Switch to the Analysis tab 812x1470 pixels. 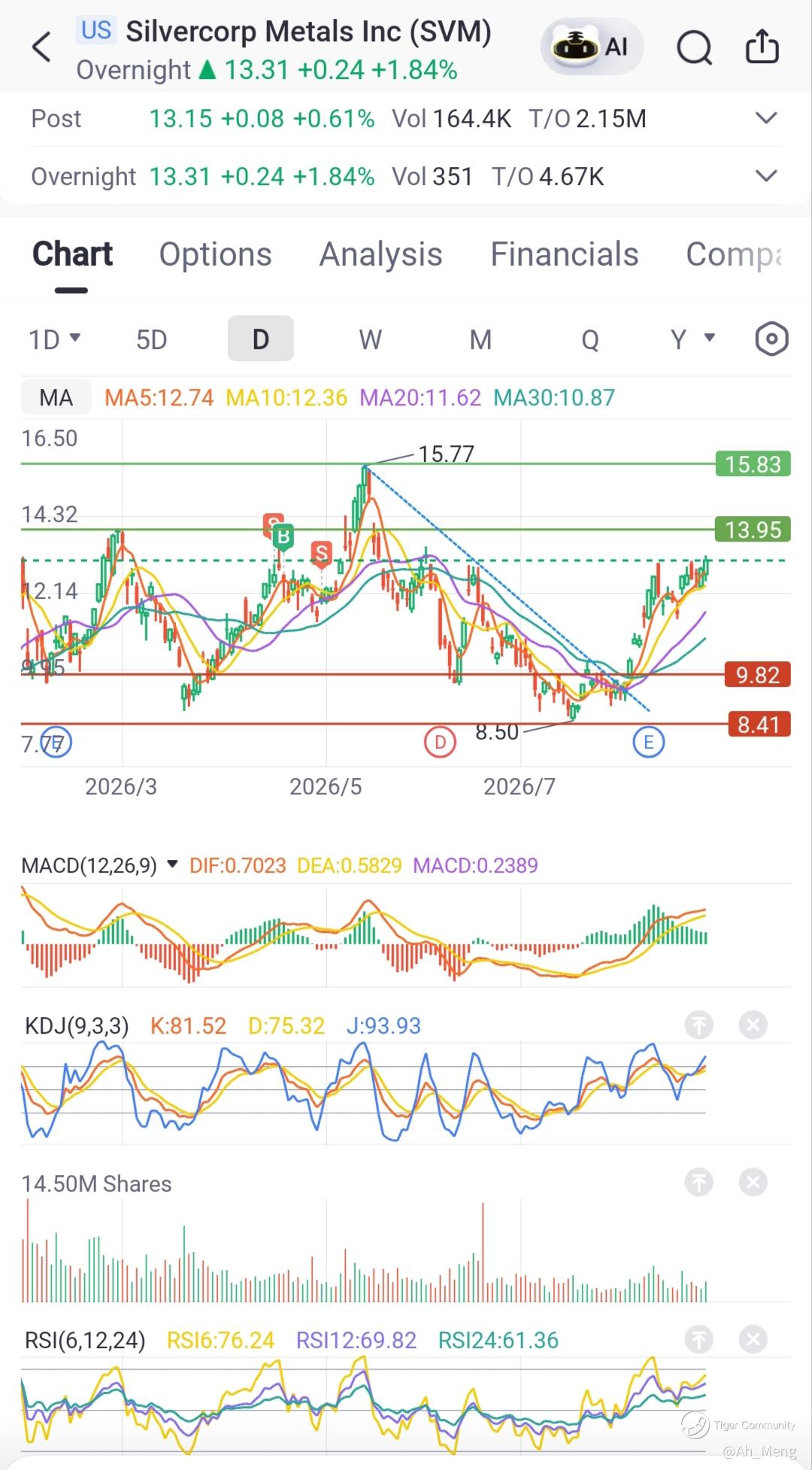click(380, 254)
